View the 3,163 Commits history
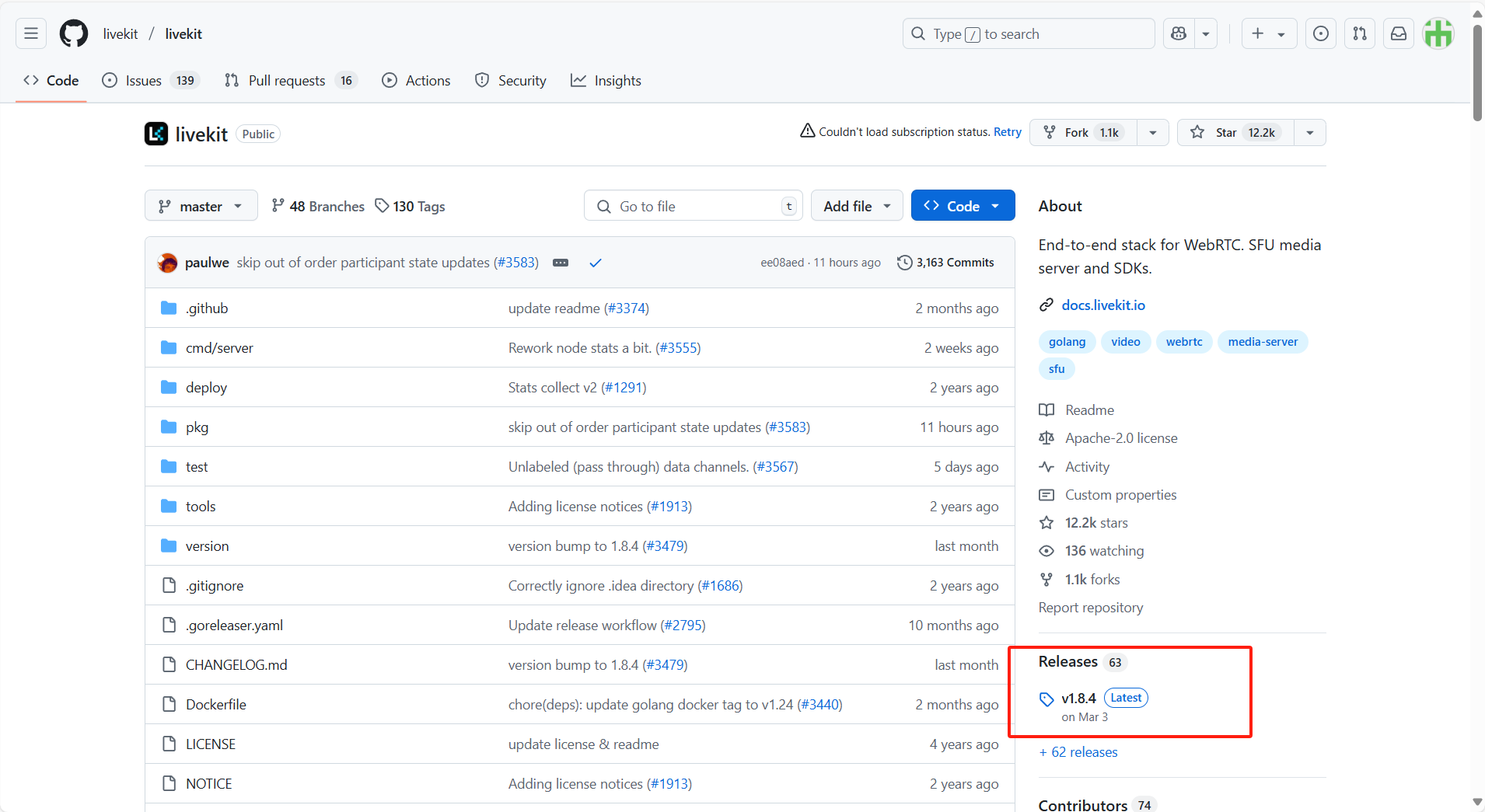 click(x=945, y=263)
